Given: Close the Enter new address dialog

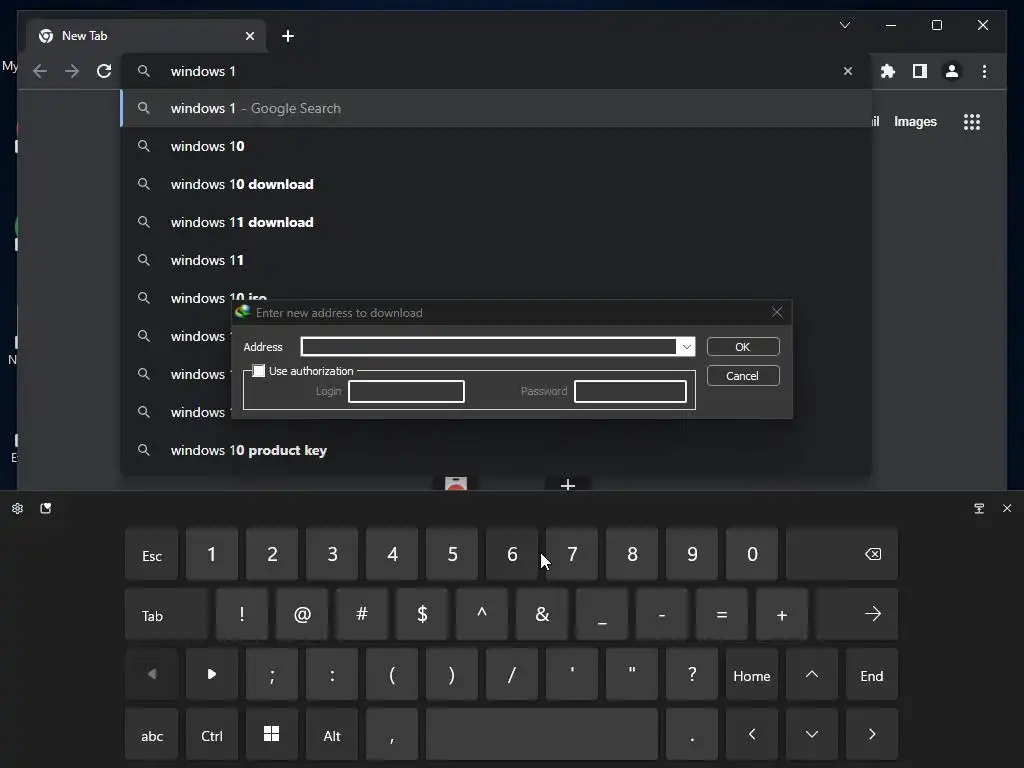Looking at the screenshot, I should (777, 313).
